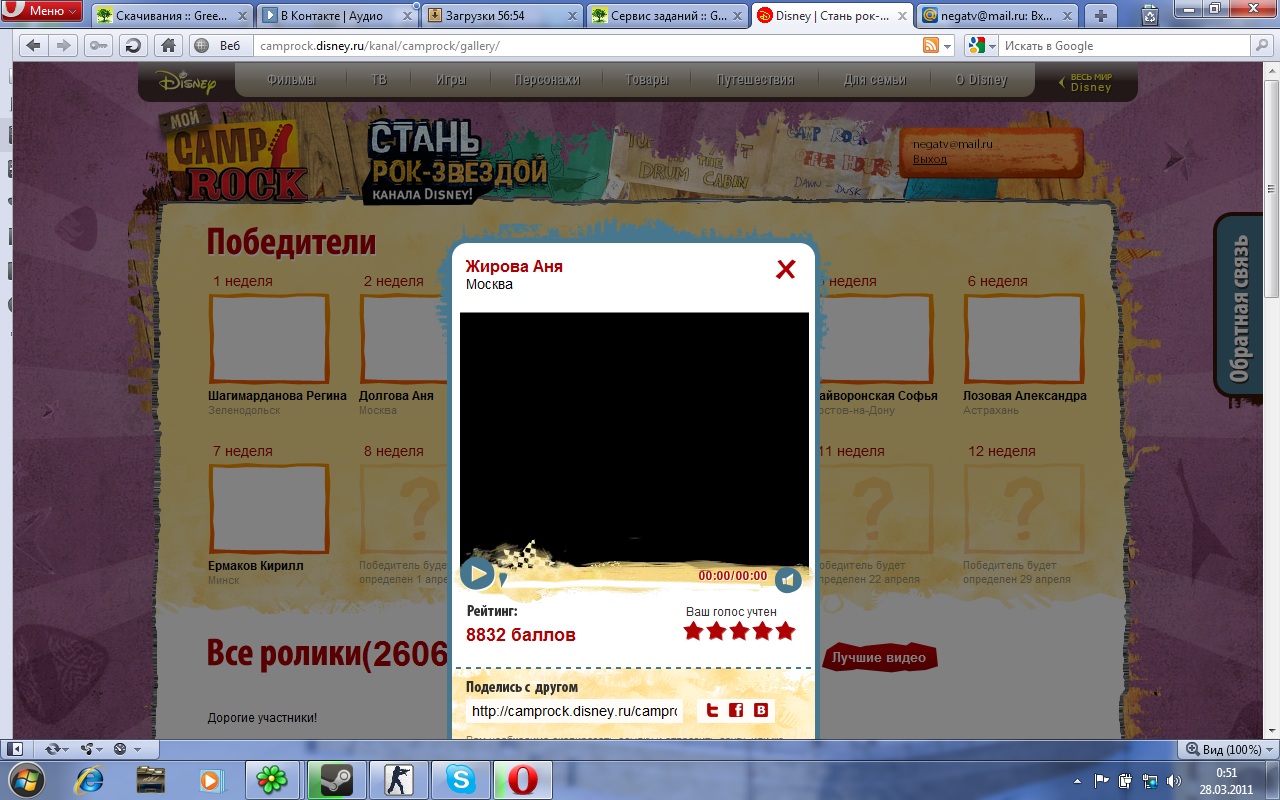1280x800 pixels.
Task: Open the Opera Turbo dropdown
Action: (x=125, y=749)
